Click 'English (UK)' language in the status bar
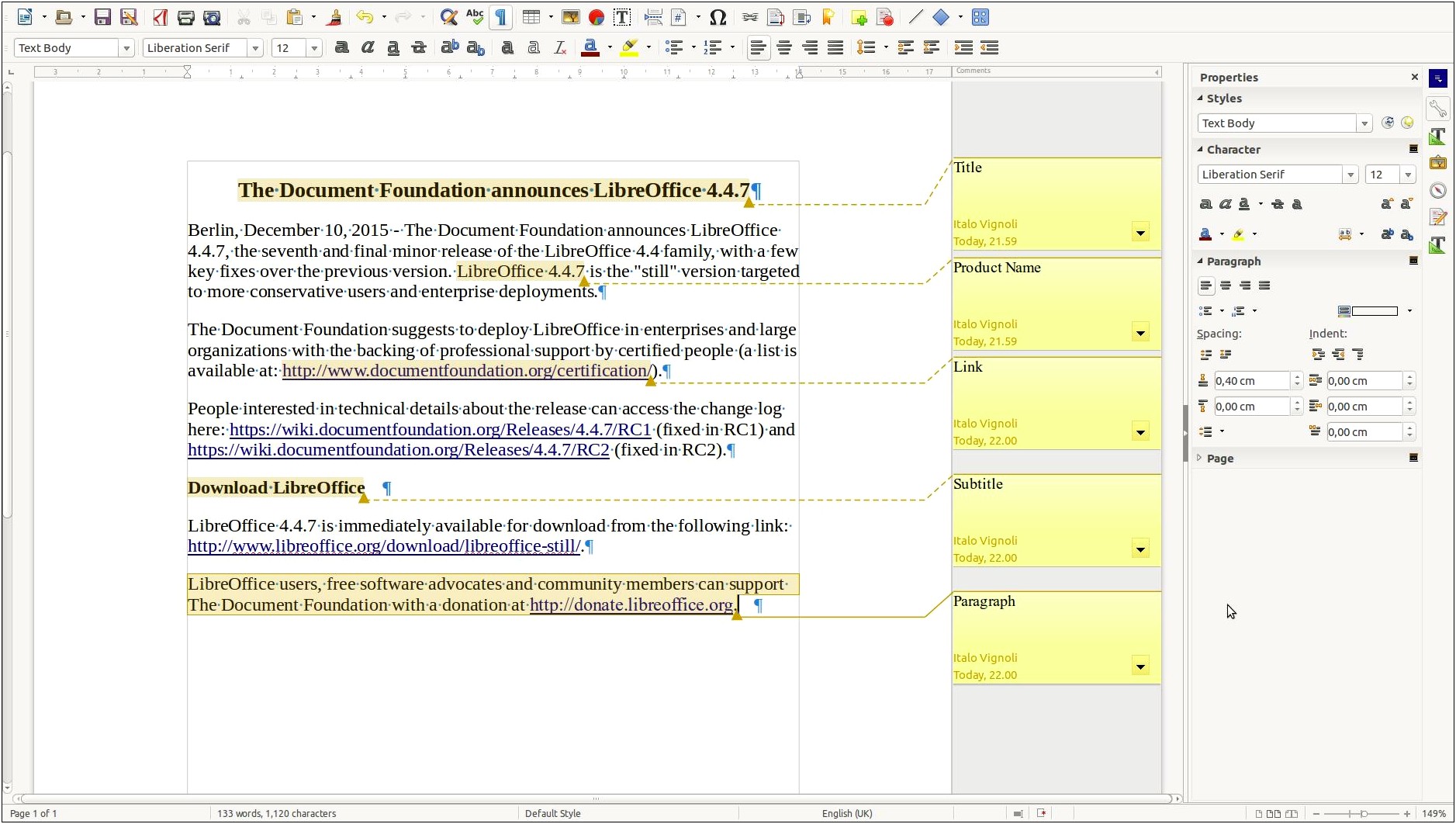This screenshot has height=824, width=1456. 847,813
